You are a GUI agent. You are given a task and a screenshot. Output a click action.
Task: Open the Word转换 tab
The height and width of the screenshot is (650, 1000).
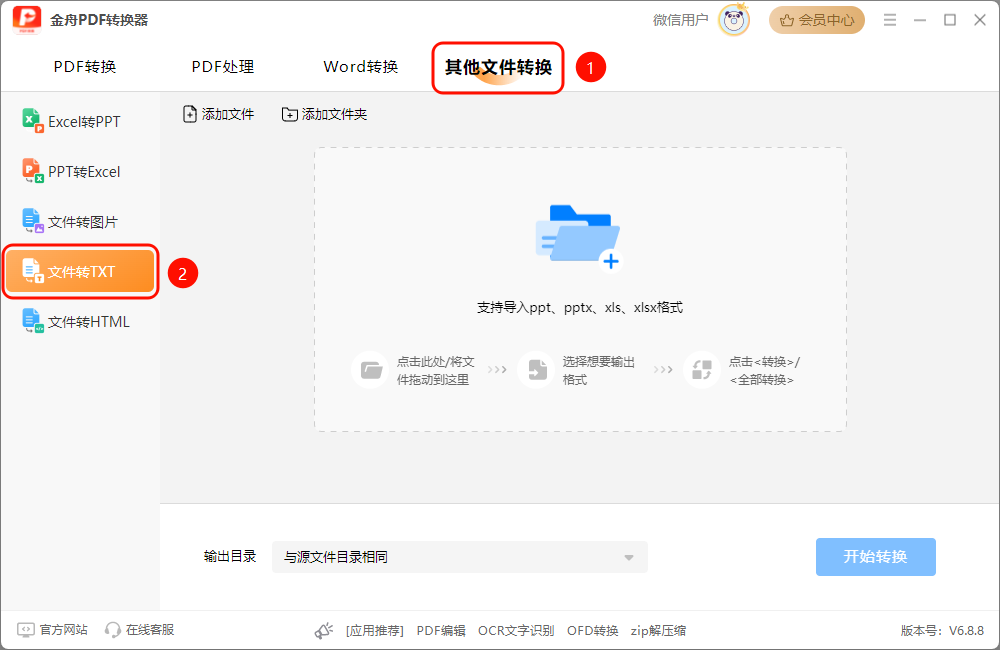point(360,67)
